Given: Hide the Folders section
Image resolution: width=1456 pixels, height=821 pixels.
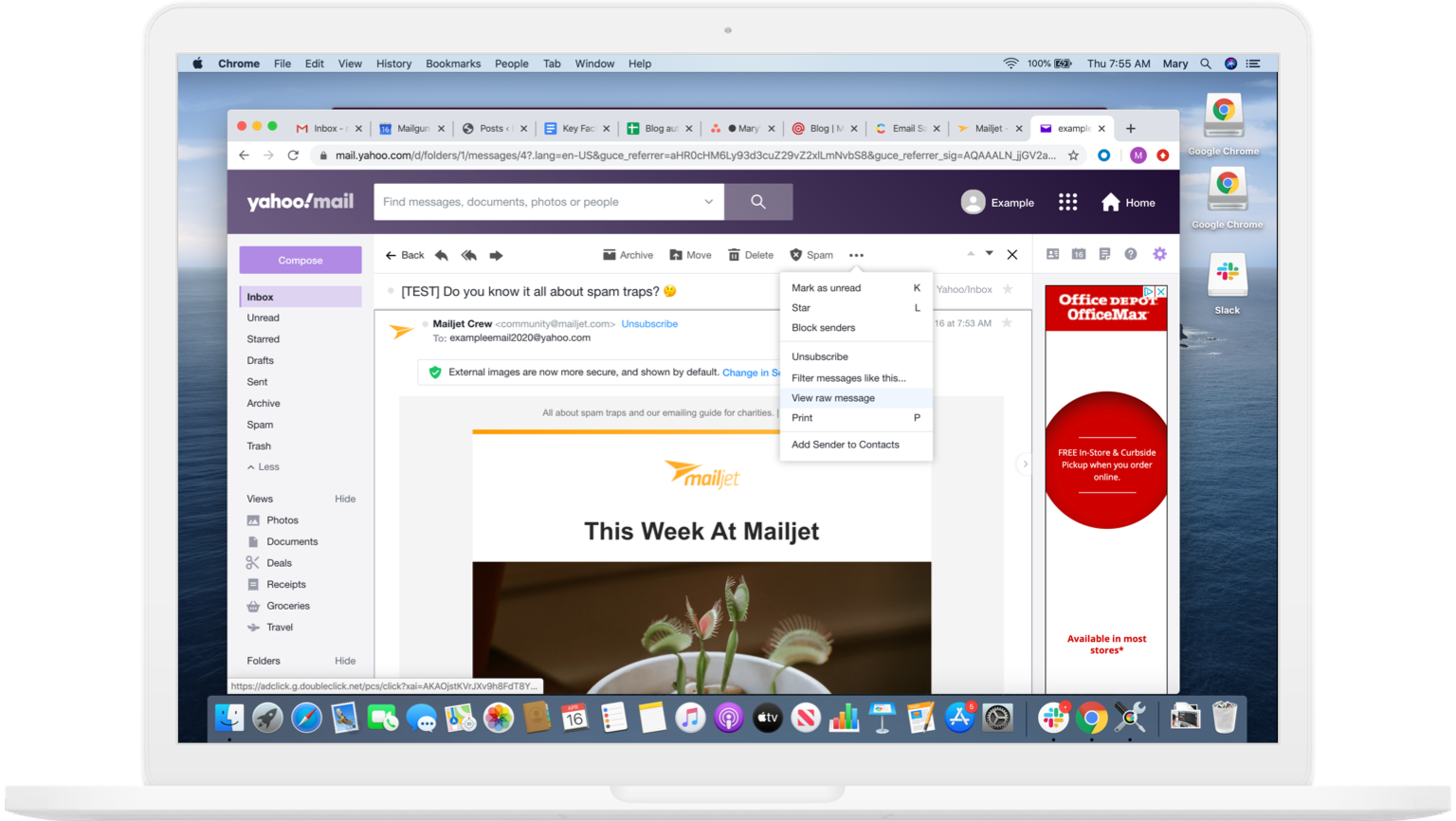Looking at the screenshot, I should 345,660.
